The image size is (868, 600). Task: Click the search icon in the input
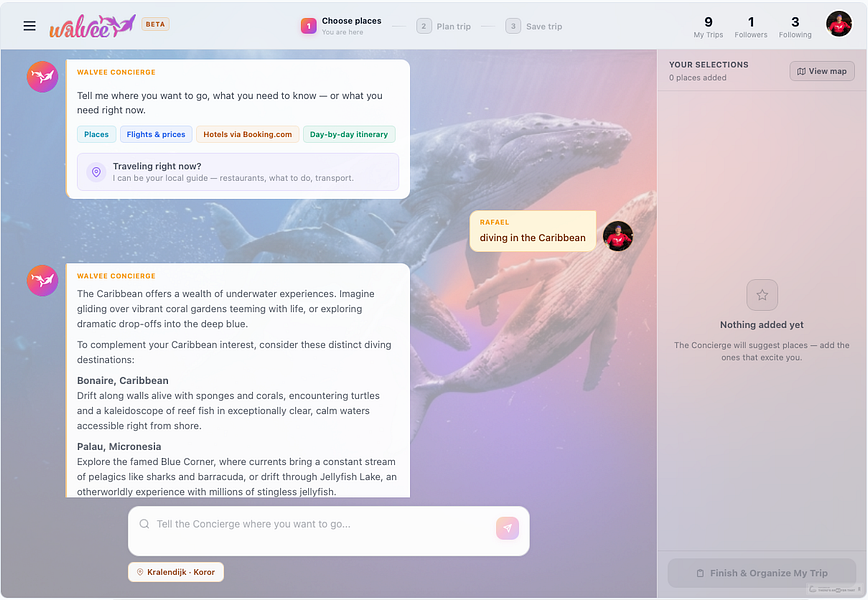click(144, 524)
